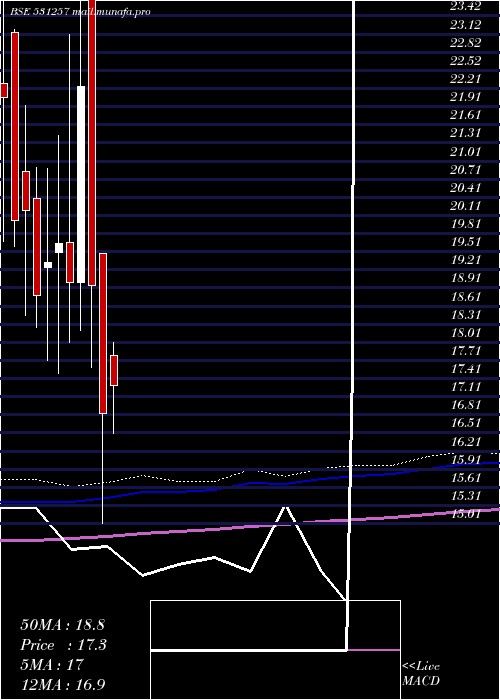
Task: Click the <<Live MACD label
Action: click(421, 674)
